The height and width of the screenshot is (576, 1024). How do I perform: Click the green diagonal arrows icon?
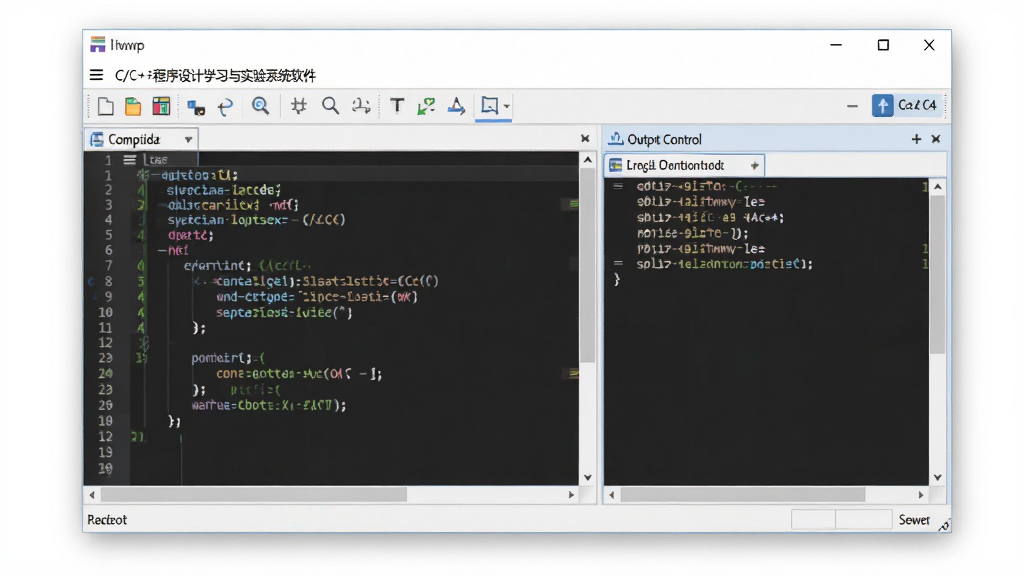[426, 106]
